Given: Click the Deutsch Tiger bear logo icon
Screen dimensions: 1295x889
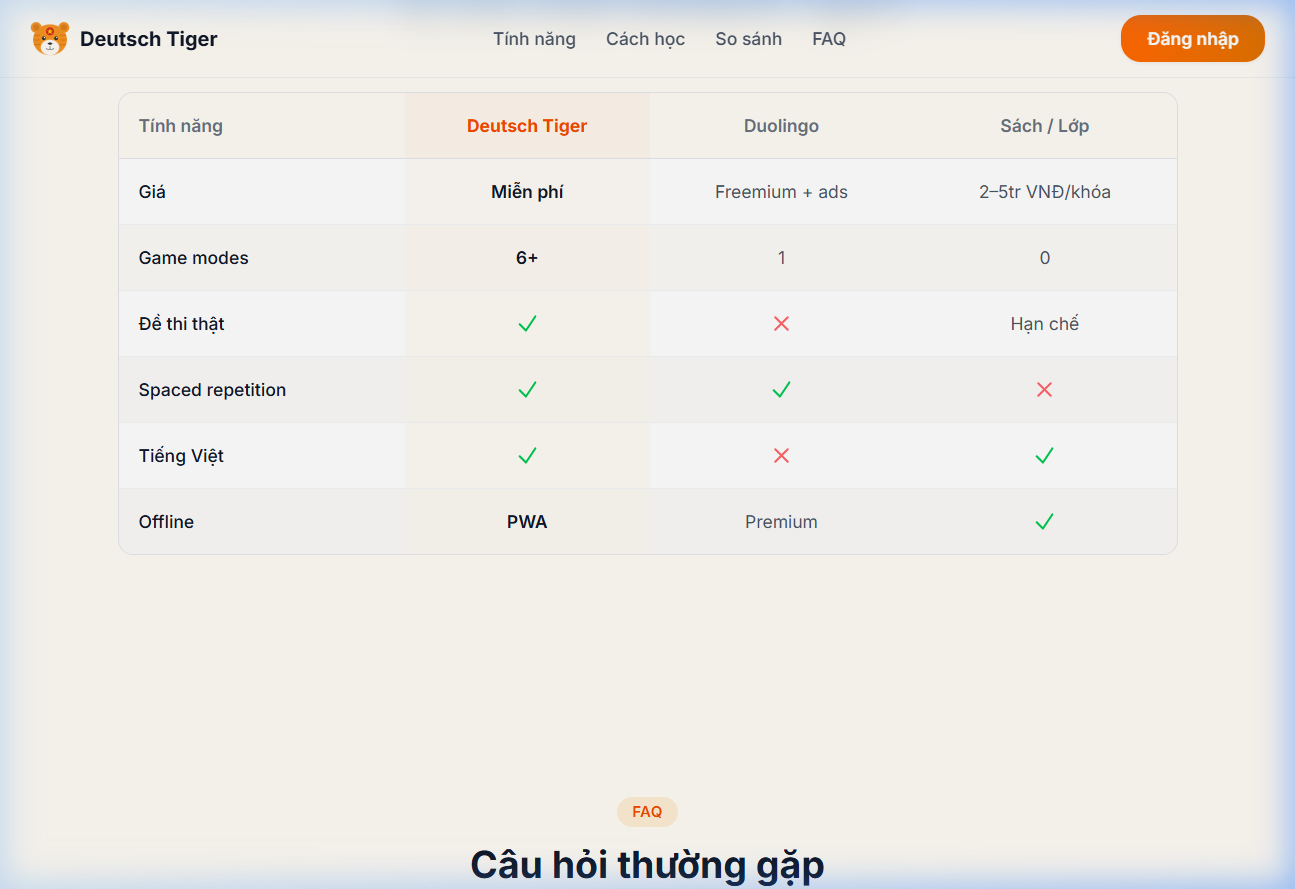Looking at the screenshot, I should click(x=50, y=39).
